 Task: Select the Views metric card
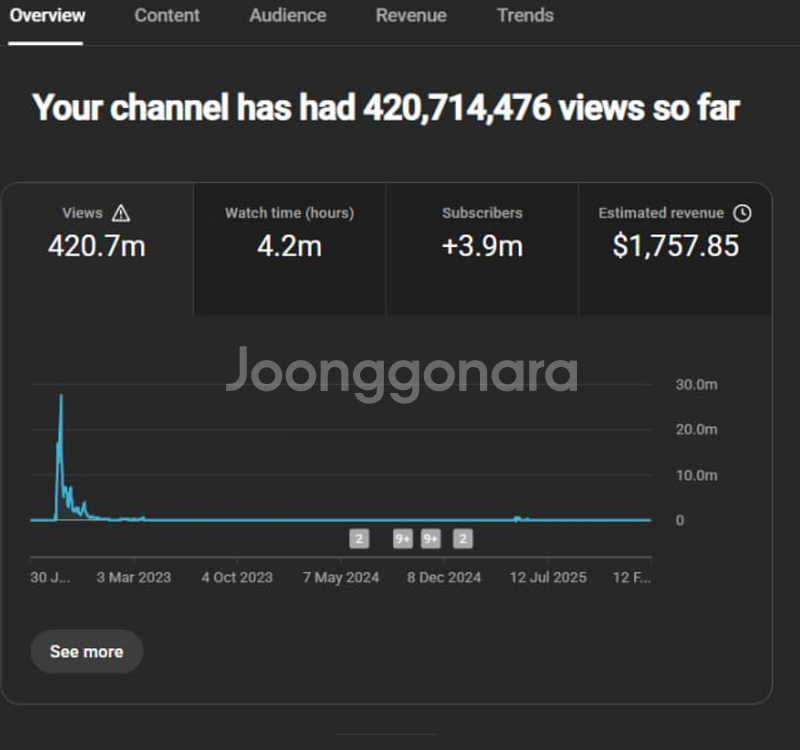(97, 250)
